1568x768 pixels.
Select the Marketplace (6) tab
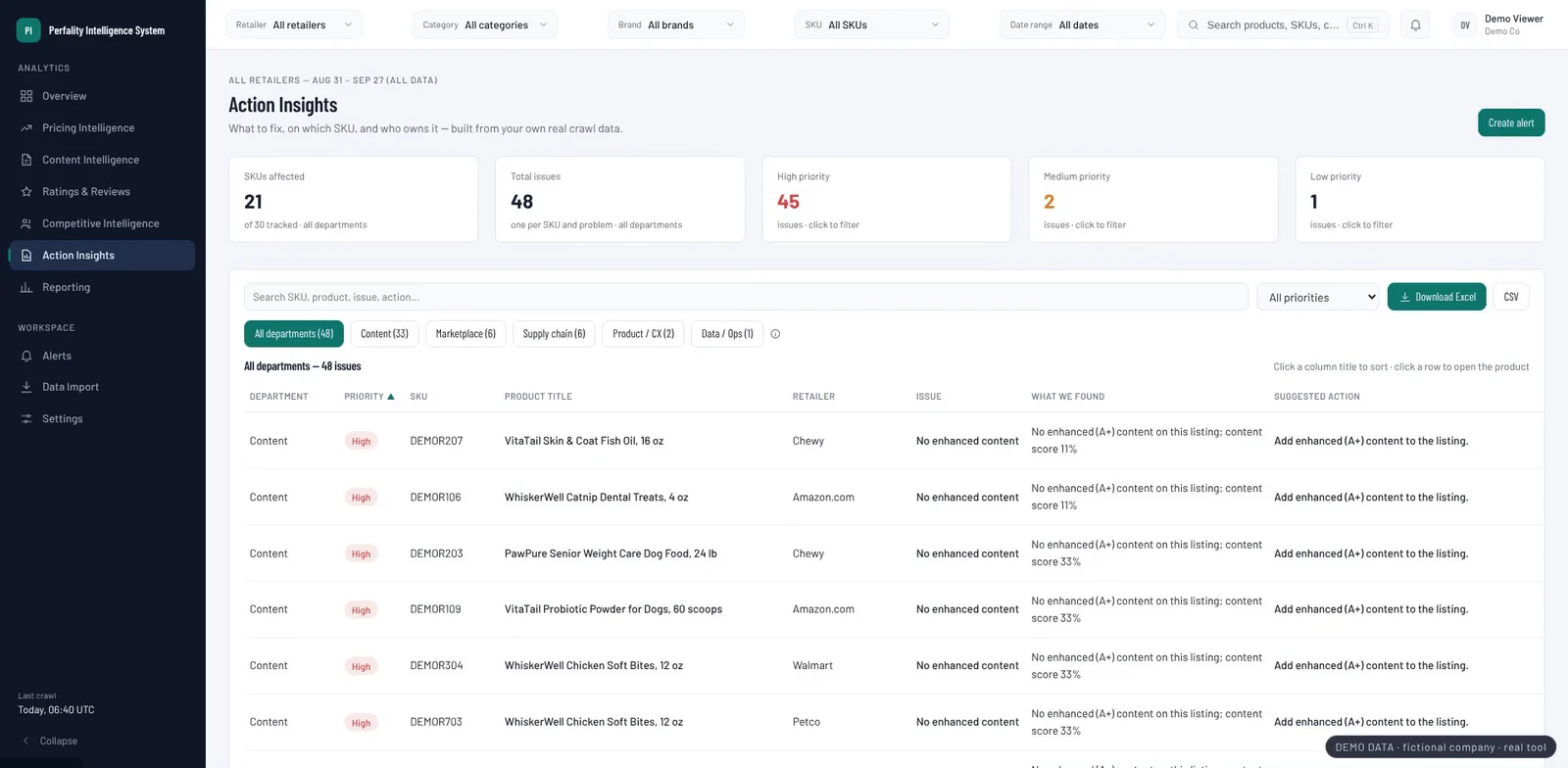[x=465, y=334]
